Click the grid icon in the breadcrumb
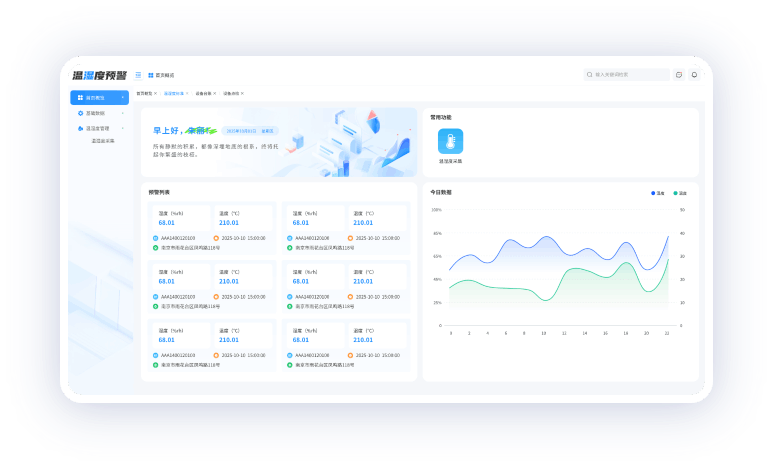773x467 pixels. coord(151,75)
